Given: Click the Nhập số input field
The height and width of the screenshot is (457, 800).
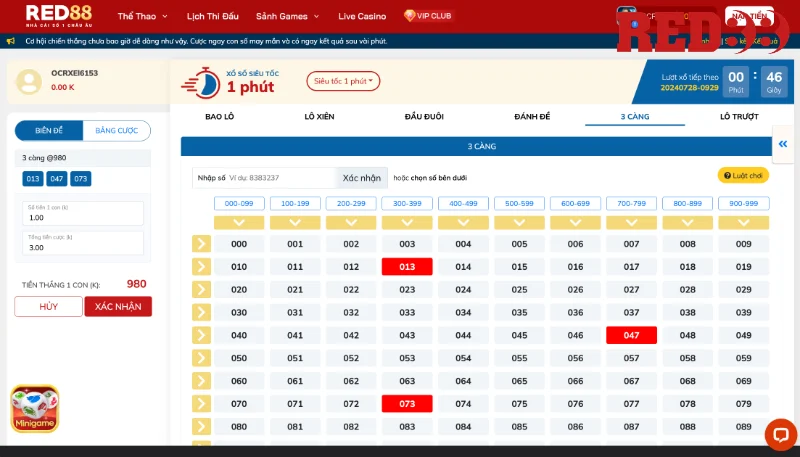Looking at the screenshot, I should coord(264,178).
